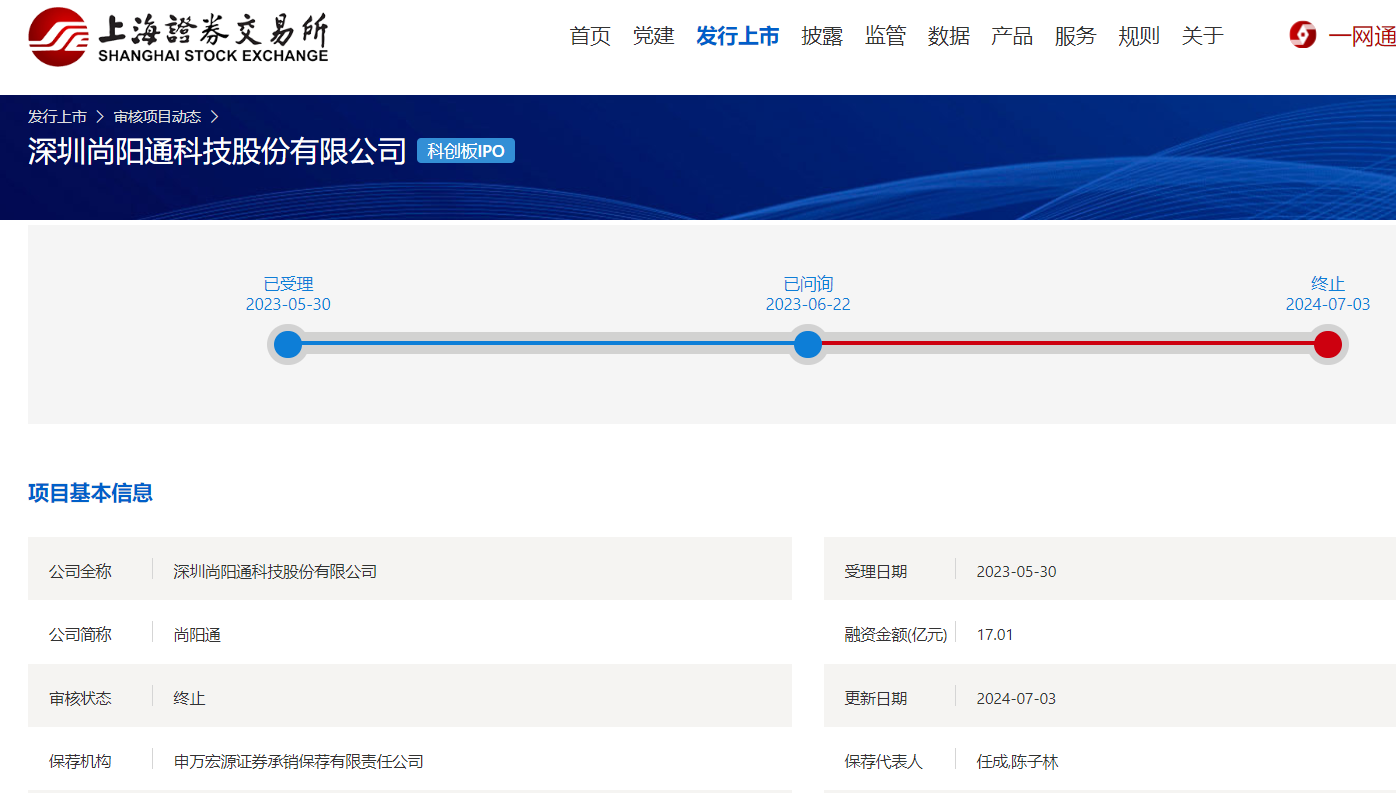Open the 规则 menu item

[1139, 36]
